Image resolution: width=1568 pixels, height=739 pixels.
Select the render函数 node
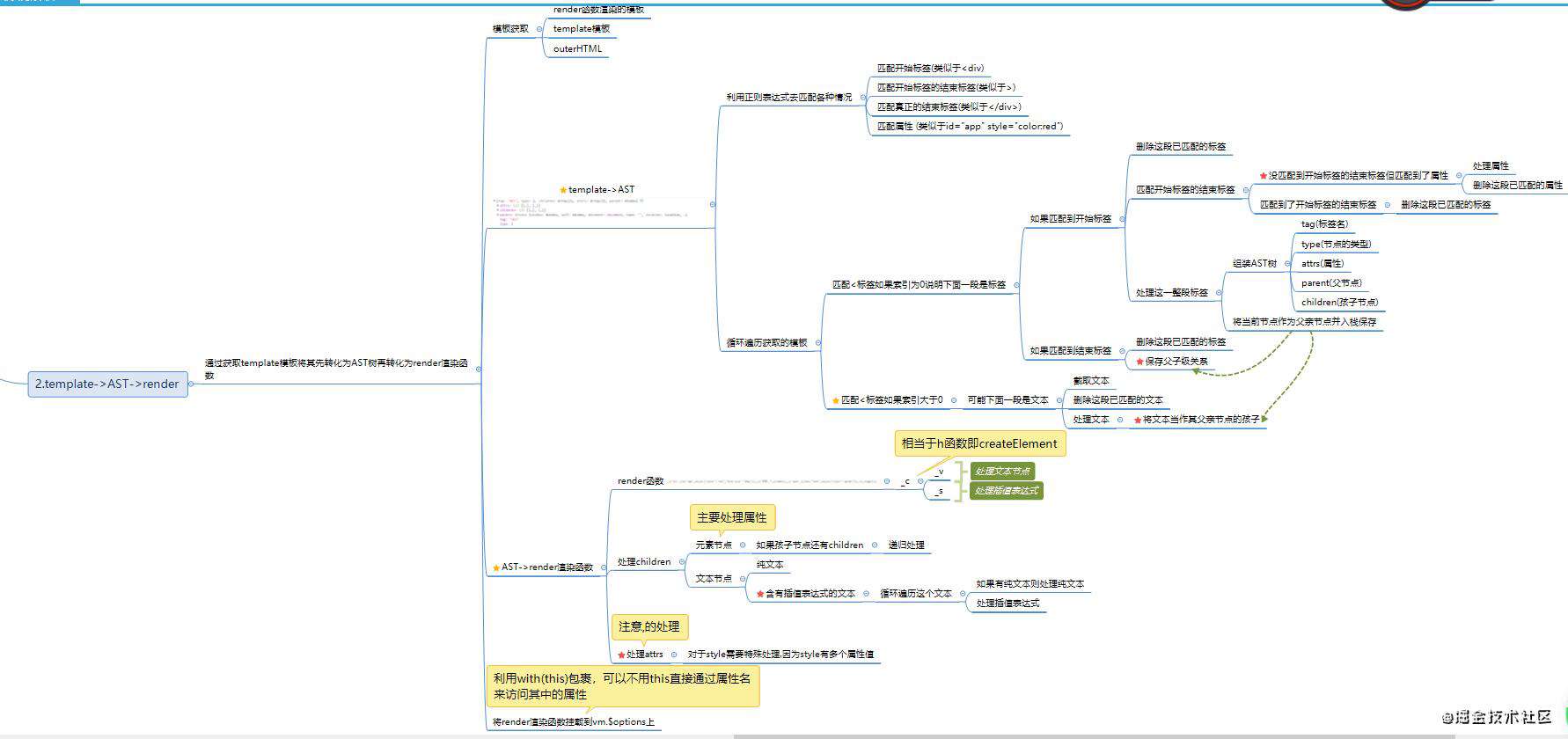click(x=640, y=481)
